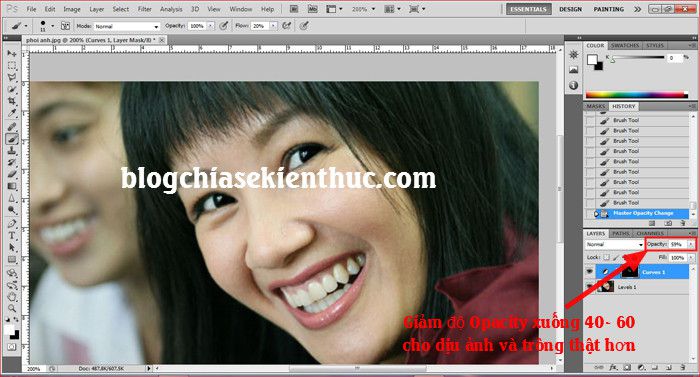Open layer blend mode dropdown

(614, 244)
